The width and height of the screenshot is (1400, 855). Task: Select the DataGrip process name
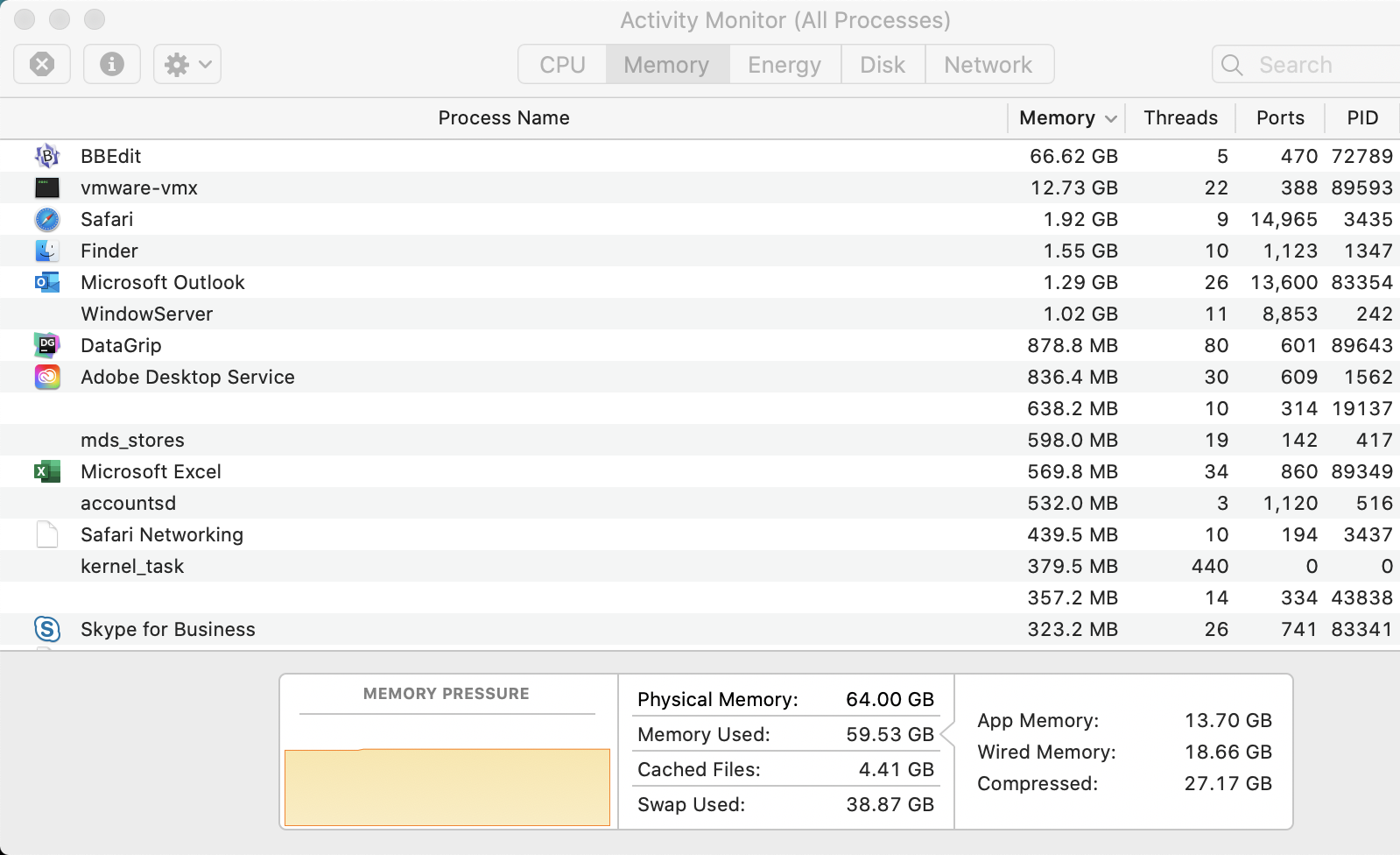pos(121,345)
